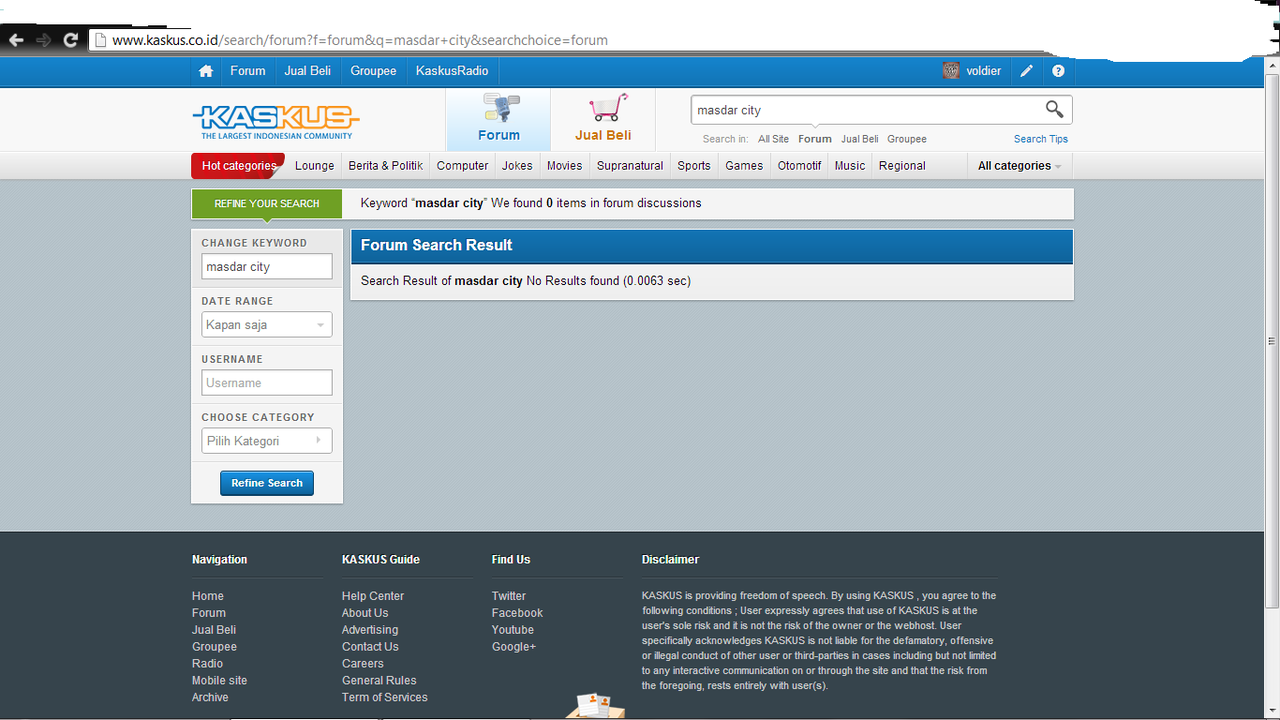
Task: Click the Refine Your Search header
Action: click(266, 203)
